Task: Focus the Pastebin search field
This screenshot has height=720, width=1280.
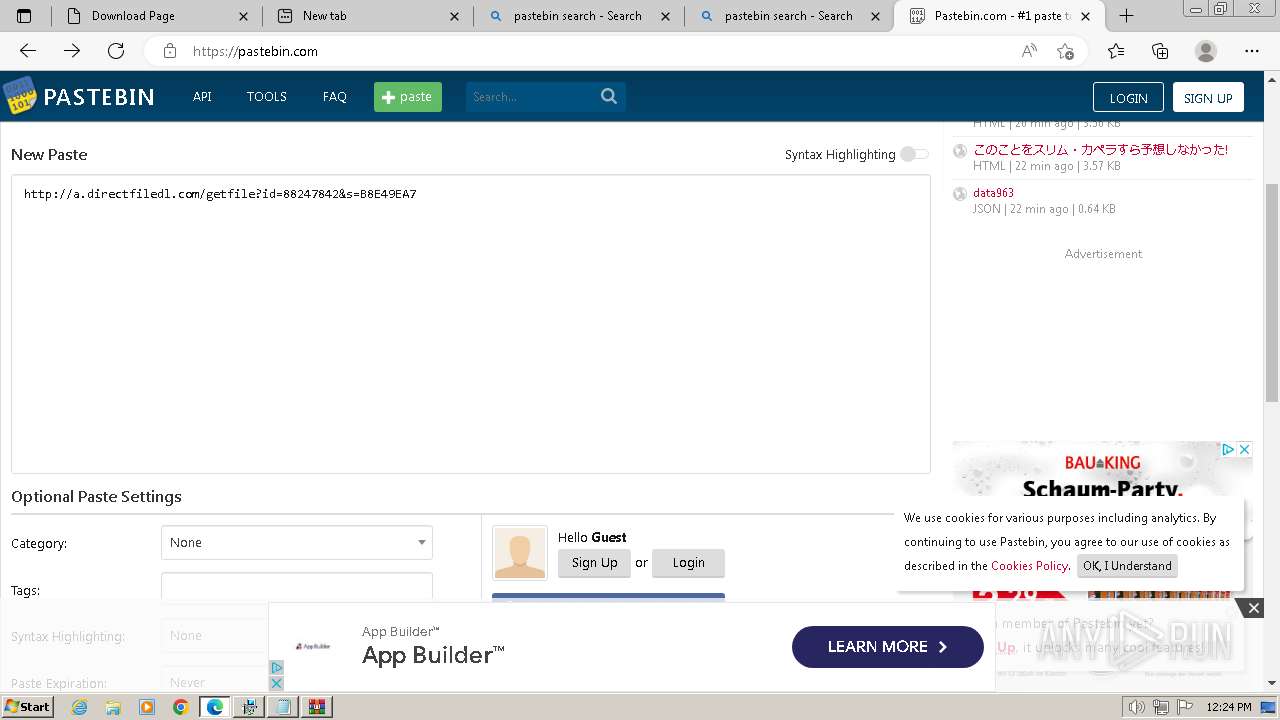Action: (532, 97)
